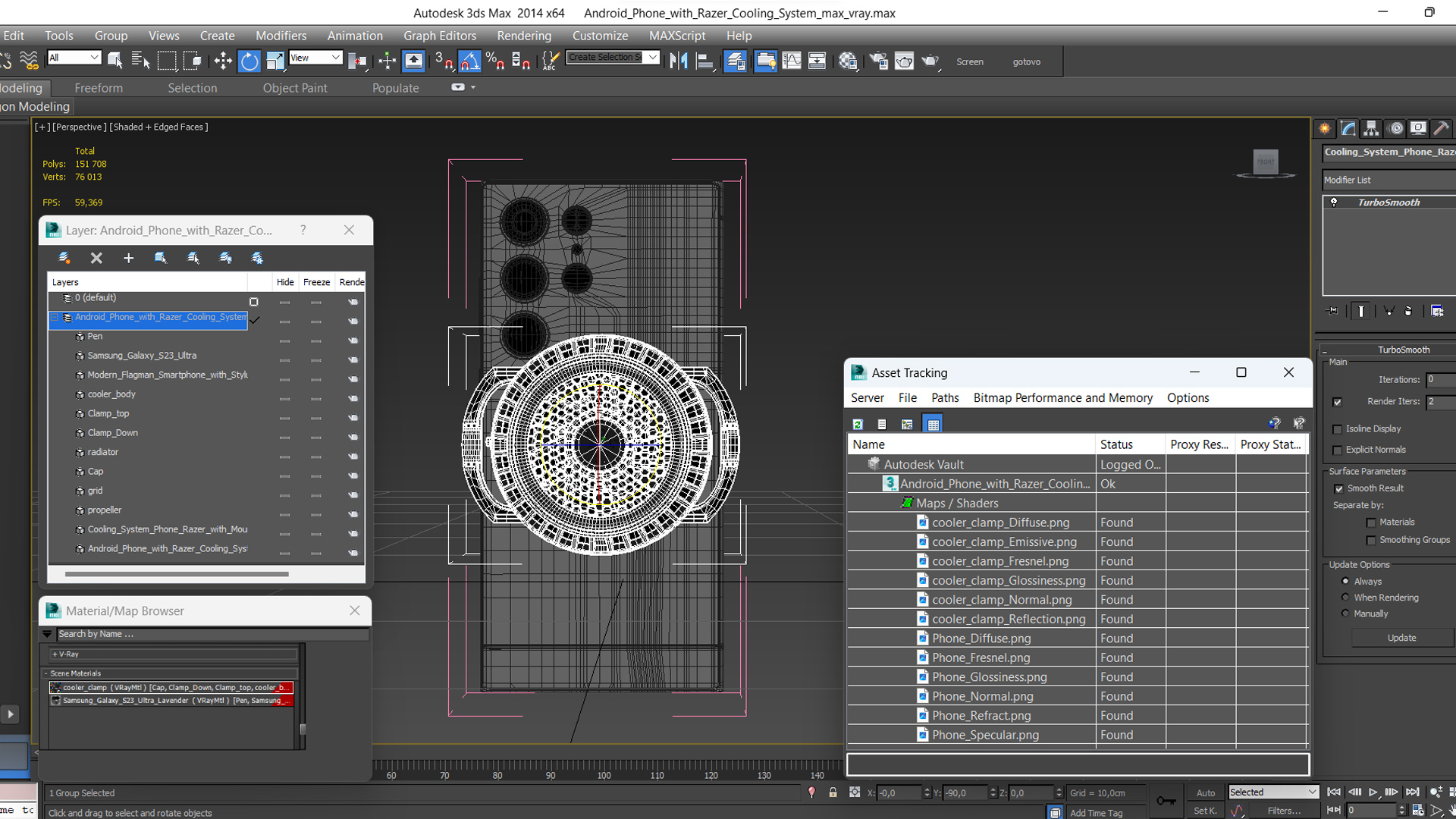The width and height of the screenshot is (1456, 819).
Task: Toggle the Angle Snap icon
Action: point(470,61)
